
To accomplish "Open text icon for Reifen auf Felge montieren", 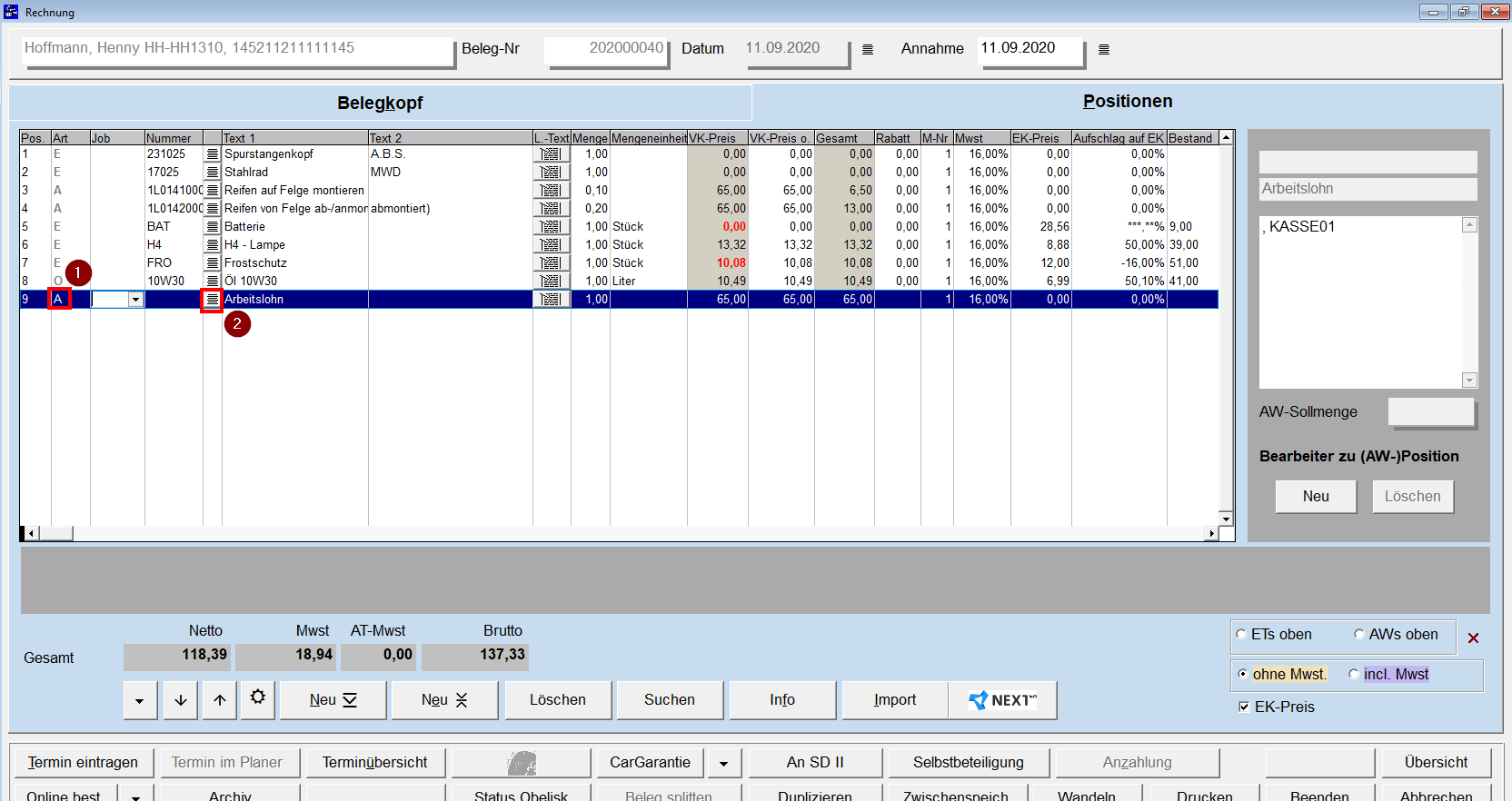I will (x=213, y=191).
